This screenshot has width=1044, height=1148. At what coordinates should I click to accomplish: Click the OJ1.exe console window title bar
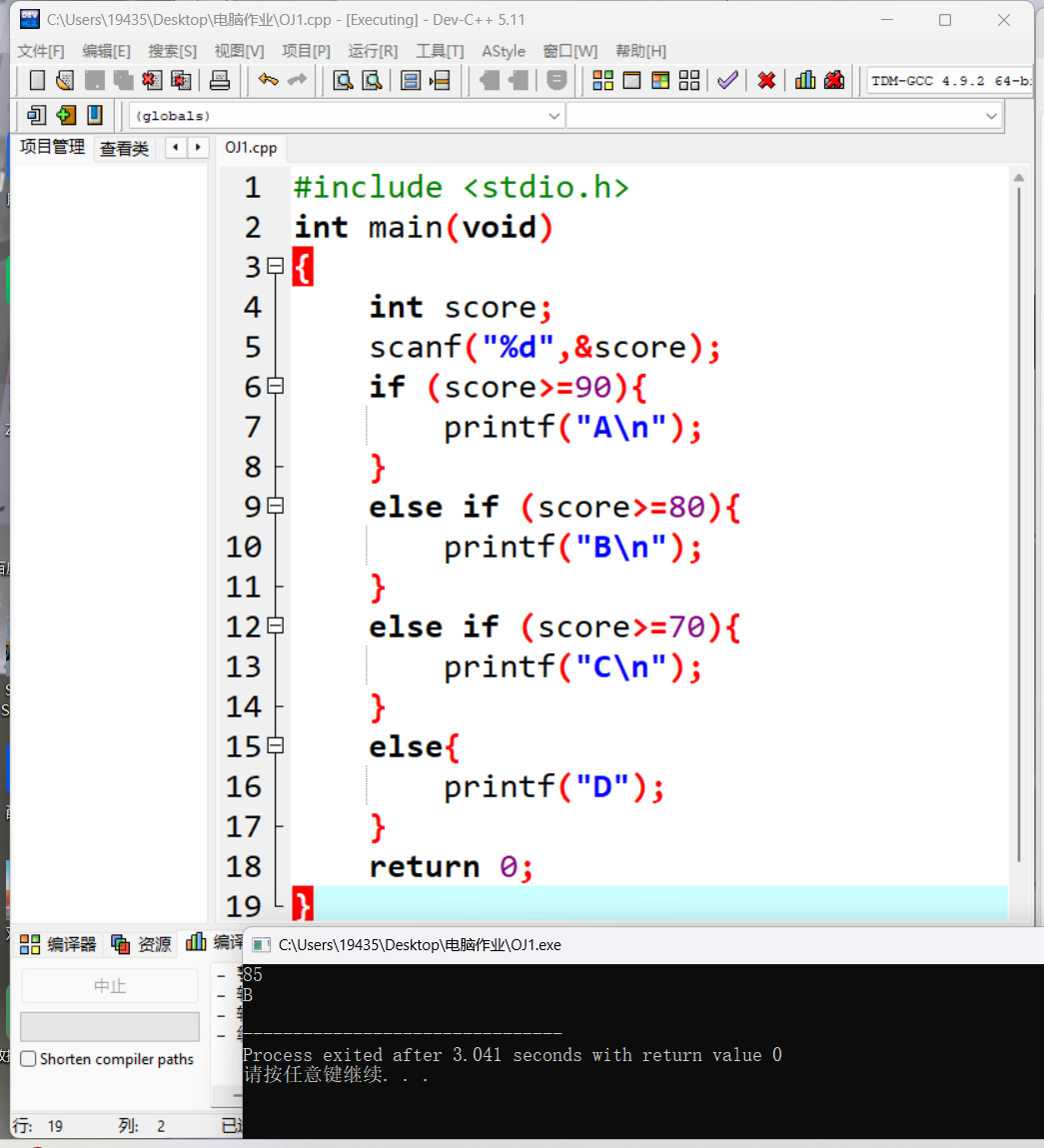642,945
